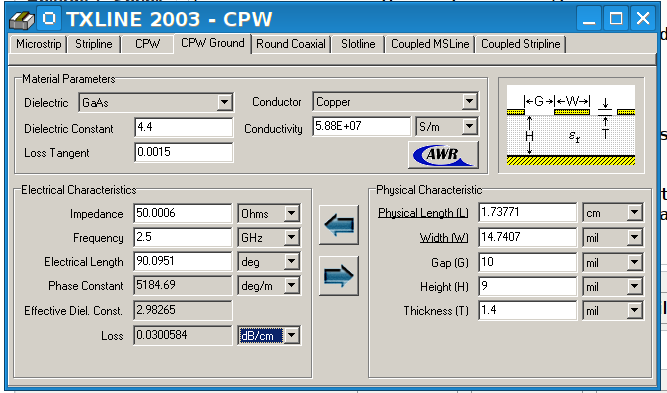This screenshot has height=393, width=667.
Task: Open the Physical Length cm units dropdown
Action: click(634, 212)
